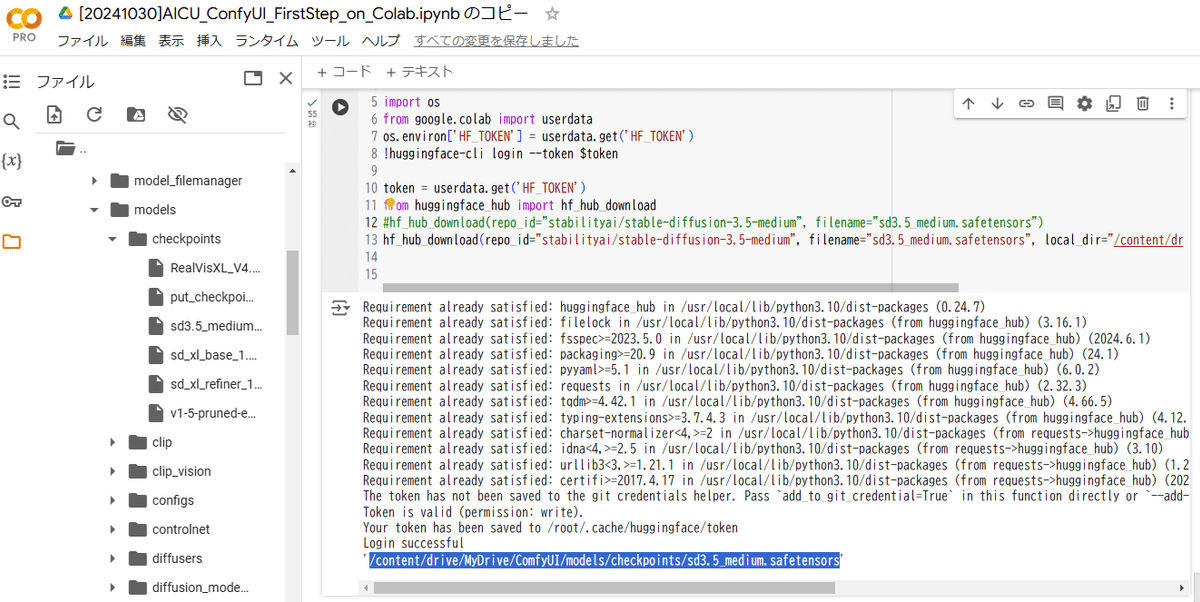This screenshot has width=1200, height=602.
Task: Open the ツール menu
Action: click(330, 41)
